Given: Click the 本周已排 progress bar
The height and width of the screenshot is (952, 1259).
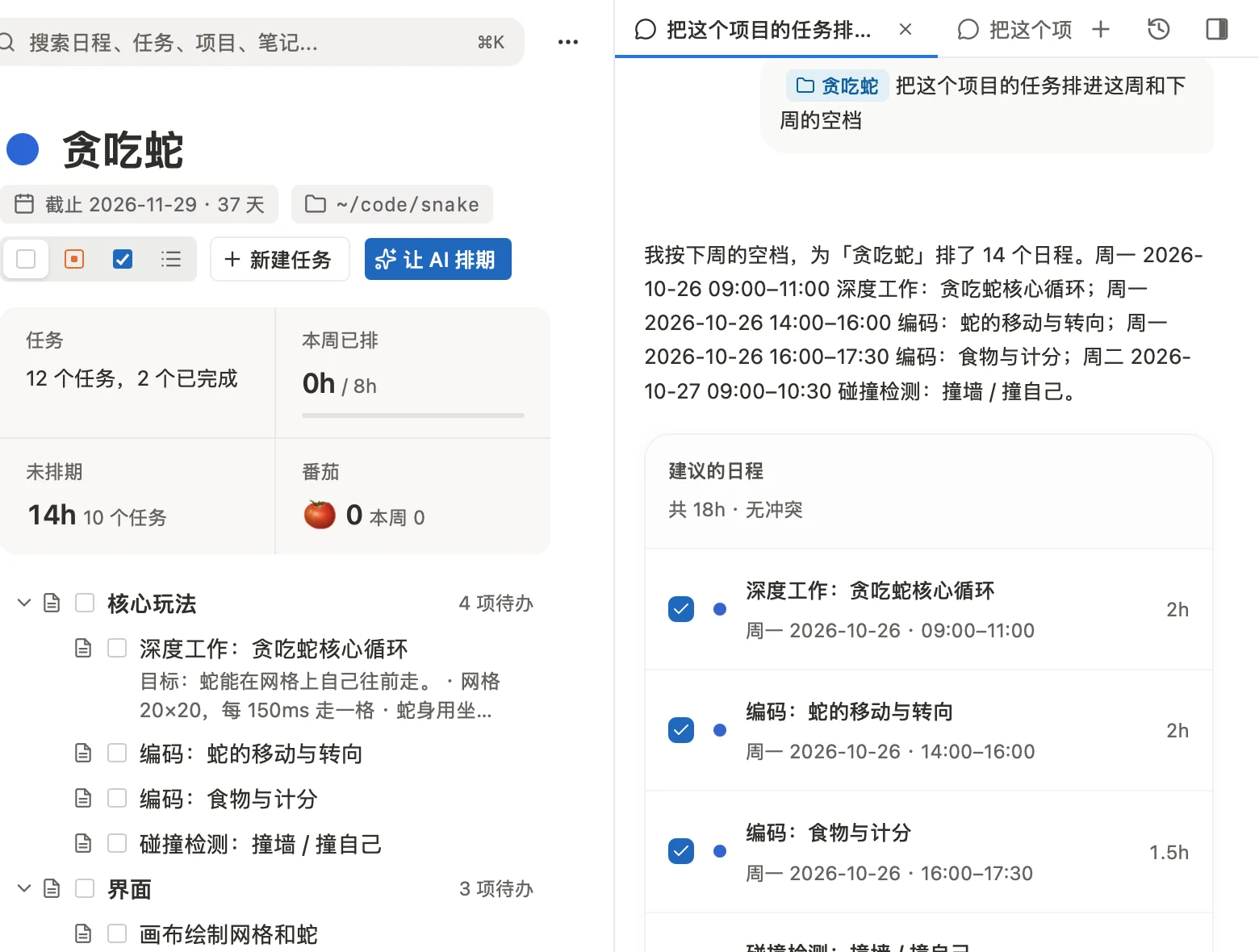Looking at the screenshot, I should pos(413,415).
